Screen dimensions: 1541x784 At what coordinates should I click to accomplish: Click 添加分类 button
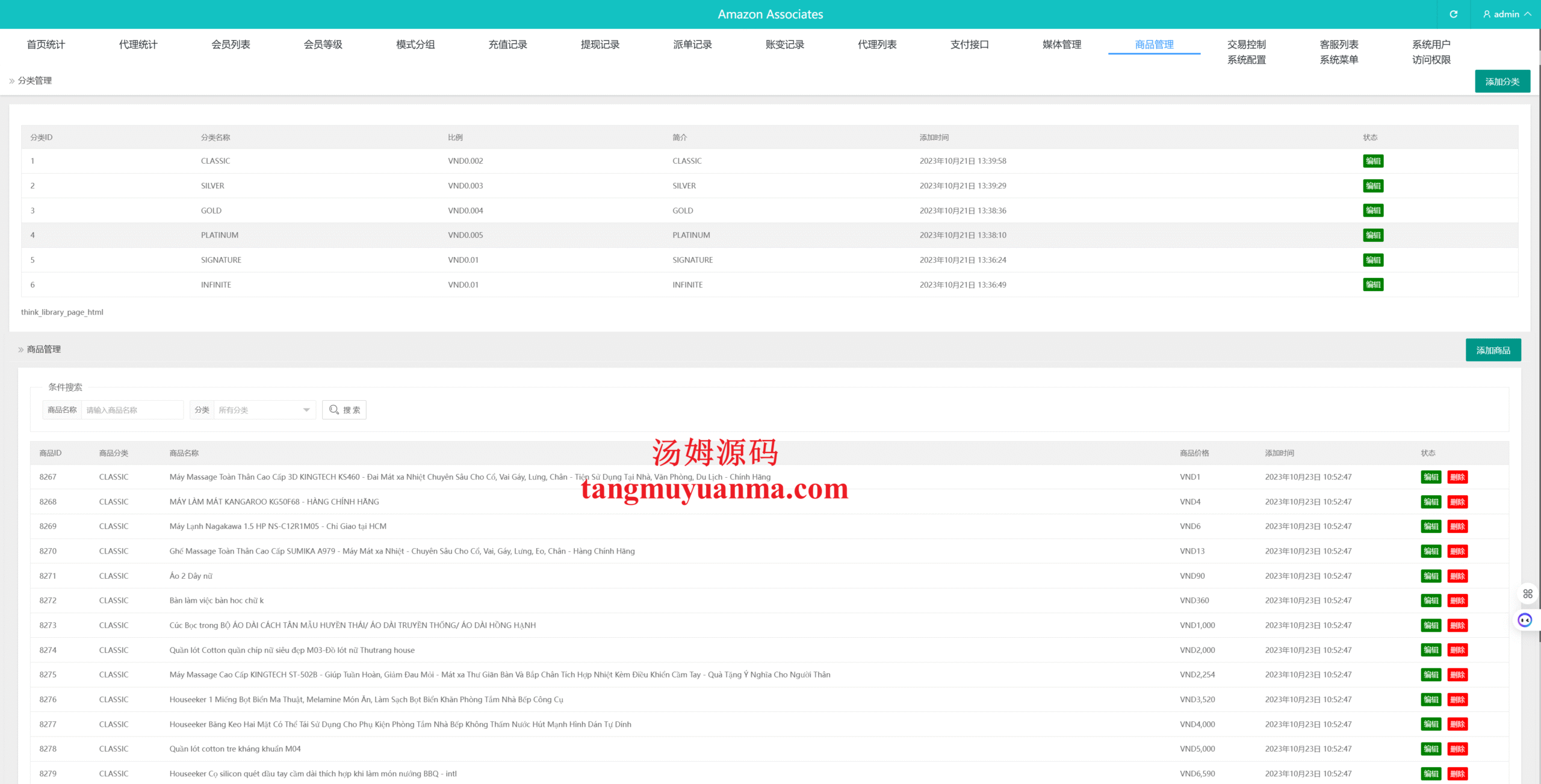point(1502,81)
